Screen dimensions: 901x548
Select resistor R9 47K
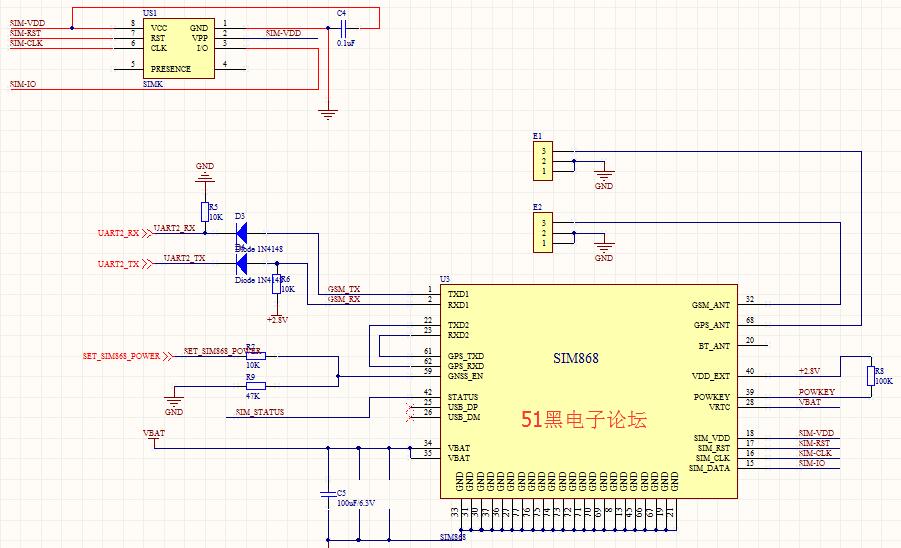[x=256, y=387]
